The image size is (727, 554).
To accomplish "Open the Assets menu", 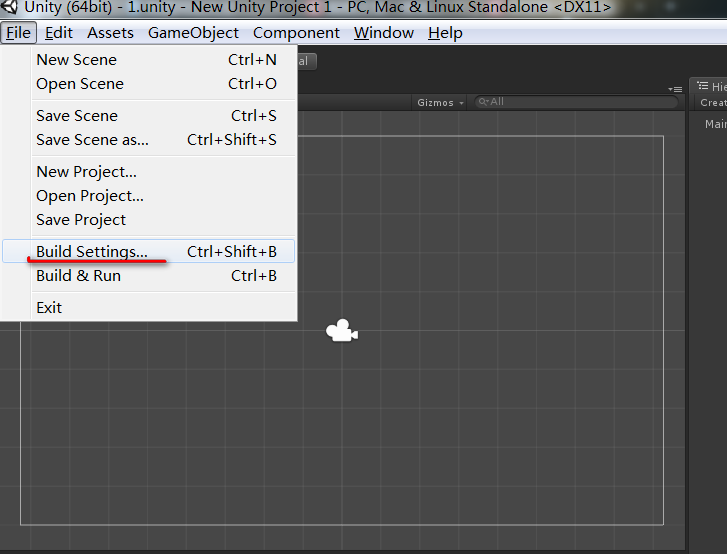I will point(110,33).
